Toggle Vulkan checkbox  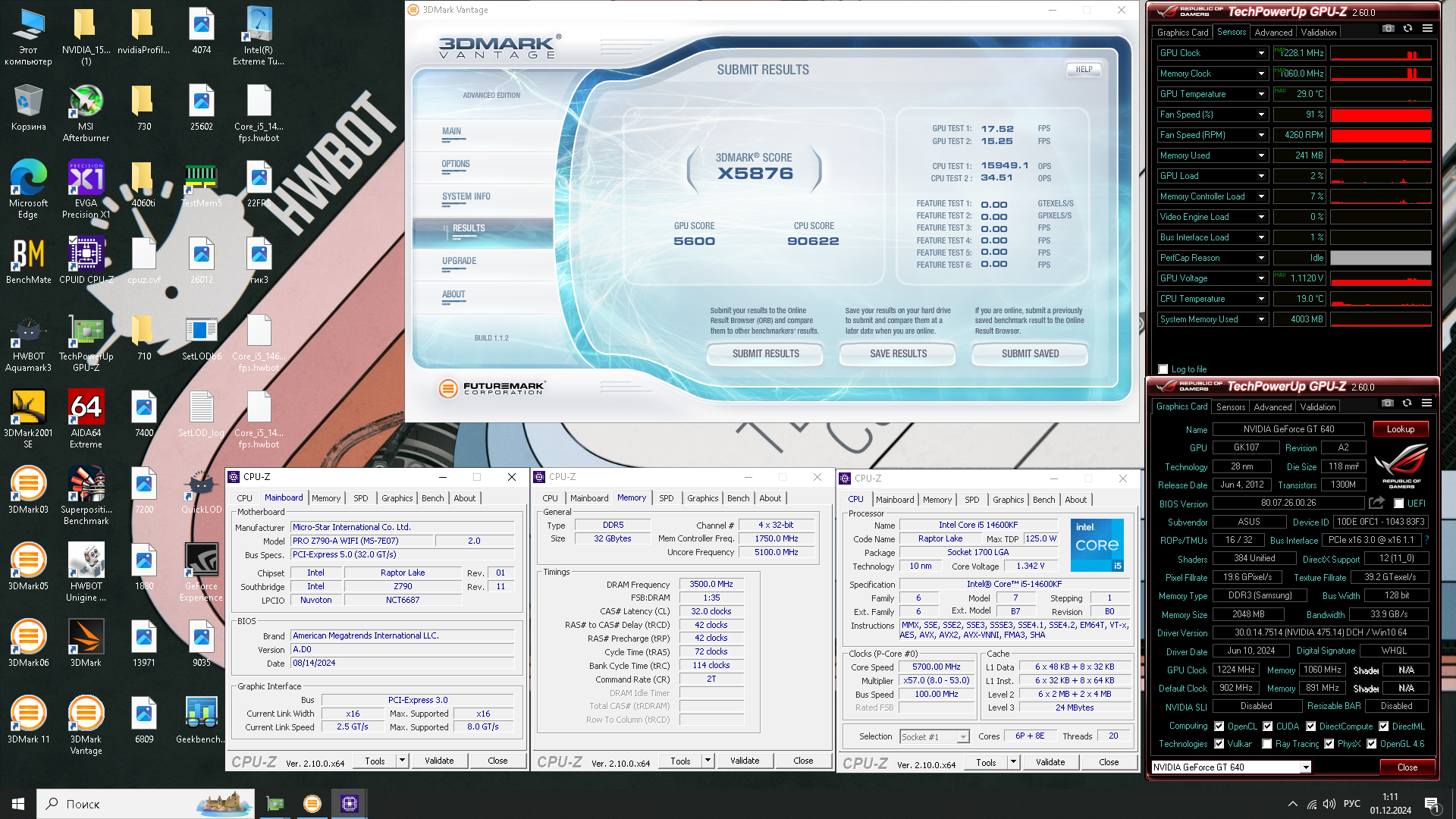pyautogui.click(x=1219, y=744)
